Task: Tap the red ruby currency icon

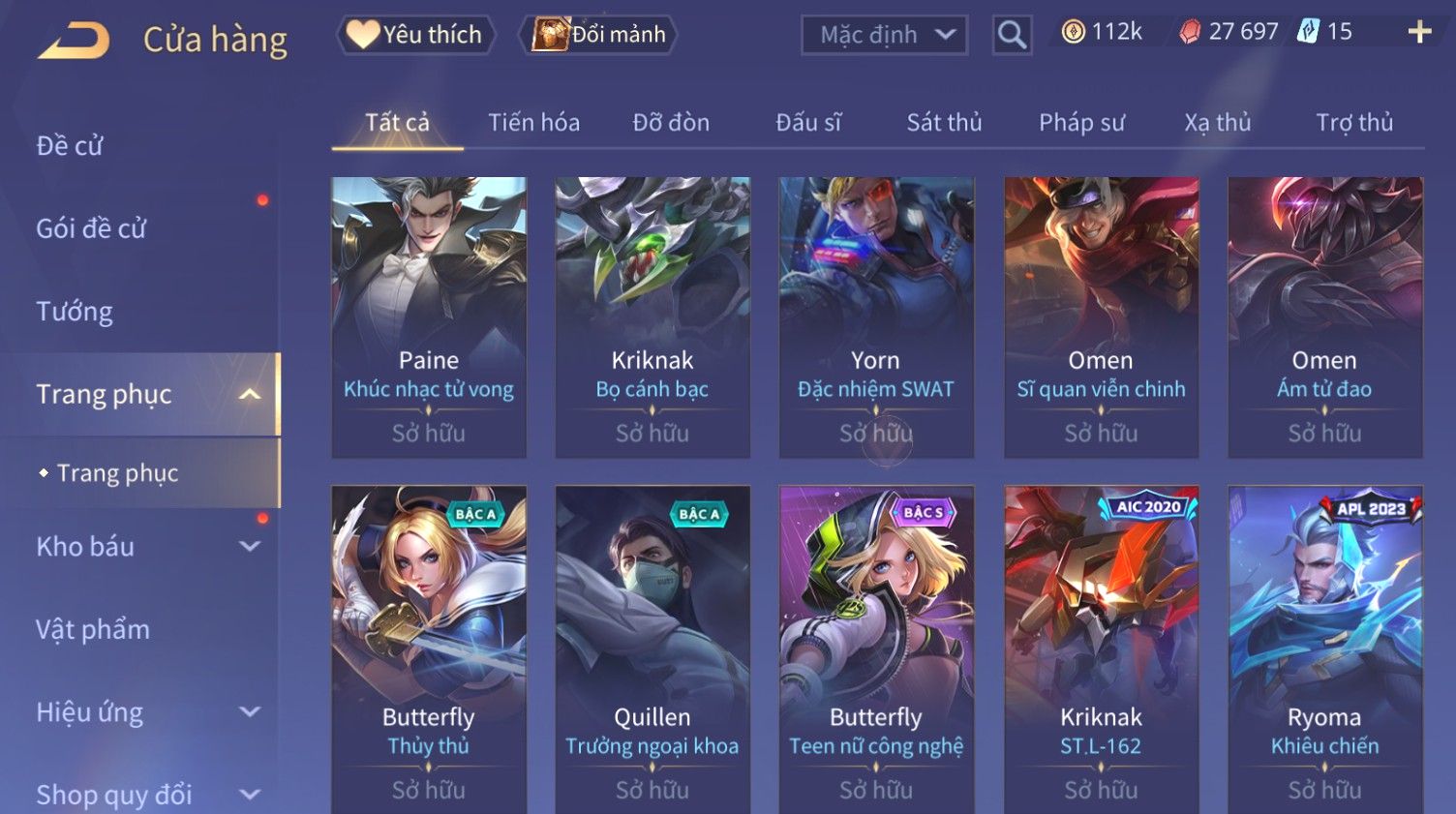Action: point(1190,32)
